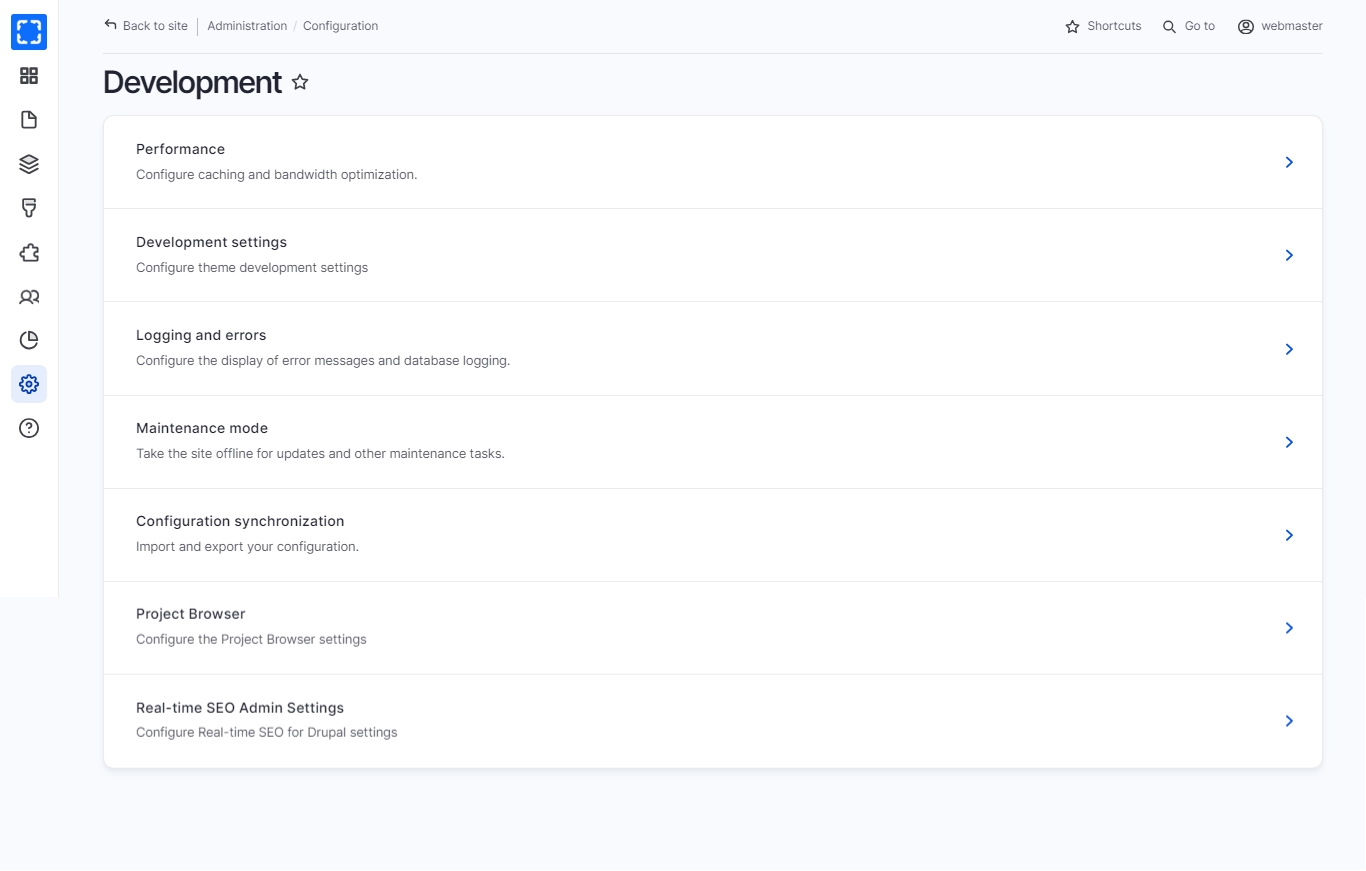
Task: Click the Drupal CMS logo icon
Action: click(x=29, y=32)
